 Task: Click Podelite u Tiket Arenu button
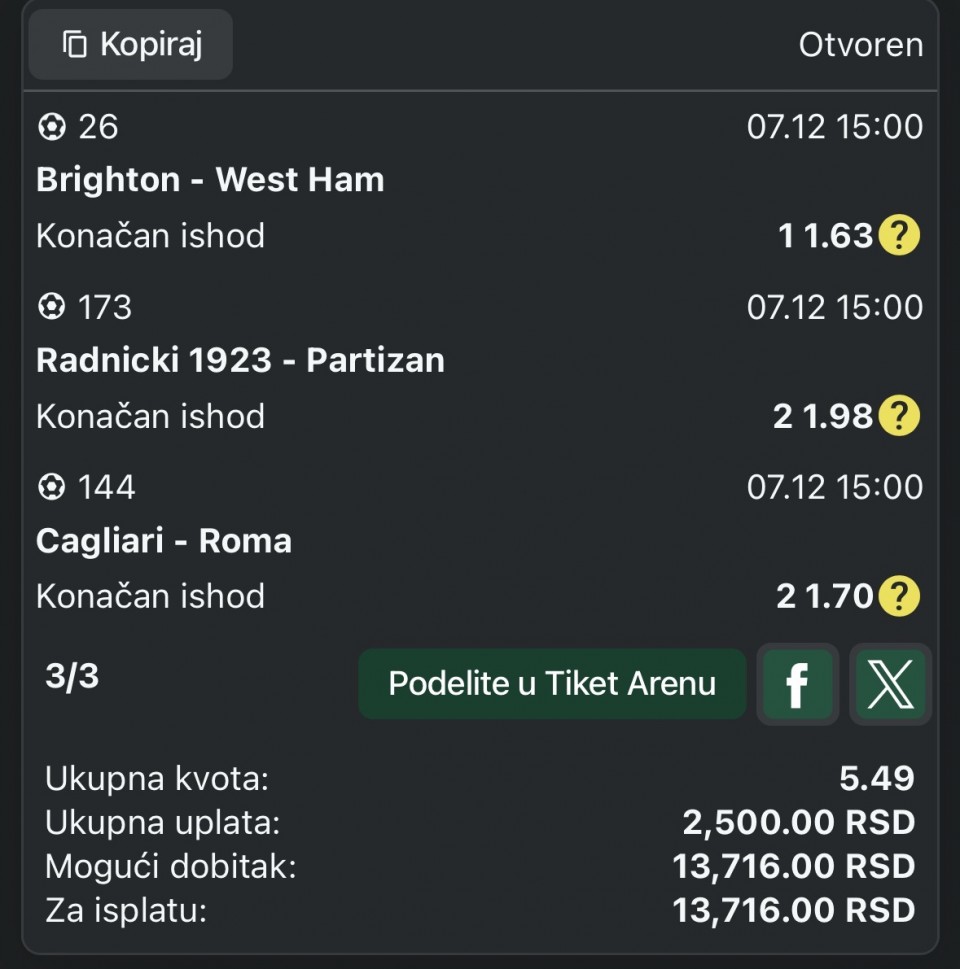pos(552,684)
